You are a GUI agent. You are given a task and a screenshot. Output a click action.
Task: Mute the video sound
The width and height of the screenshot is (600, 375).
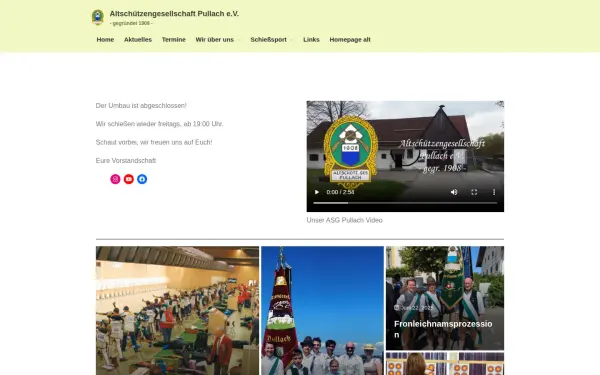point(454,192)
